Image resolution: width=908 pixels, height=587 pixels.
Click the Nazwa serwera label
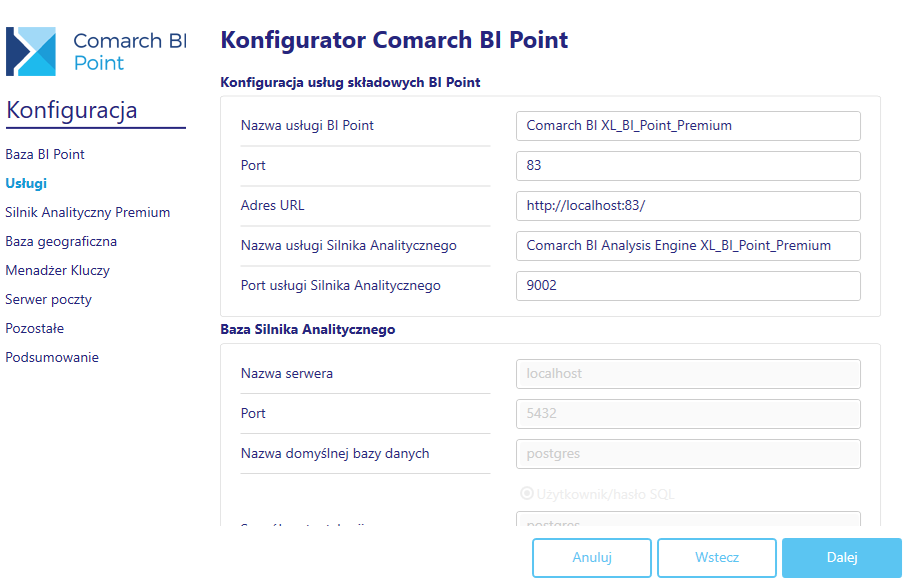coord(287,373)
